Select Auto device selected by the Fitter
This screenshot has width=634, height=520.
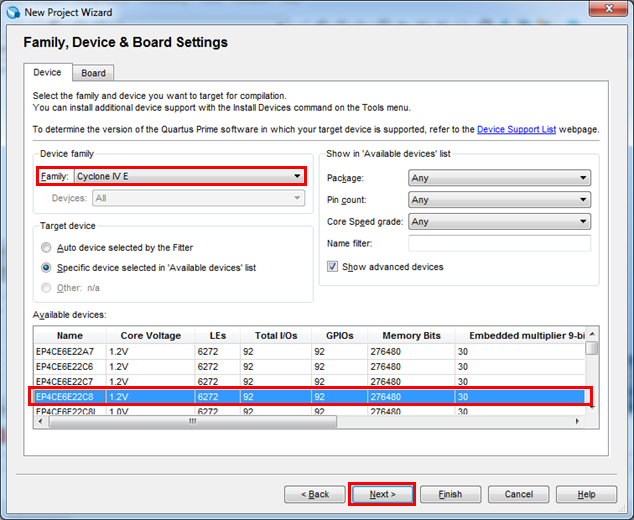[46, 247]
